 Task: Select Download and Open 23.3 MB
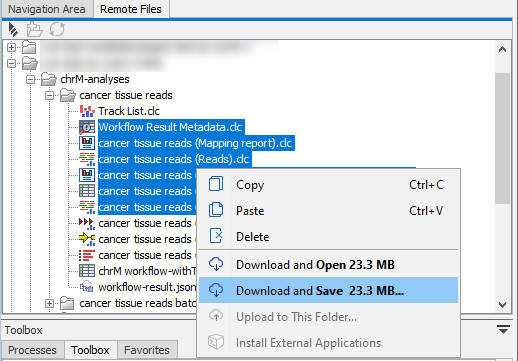[x=328, y=264]
